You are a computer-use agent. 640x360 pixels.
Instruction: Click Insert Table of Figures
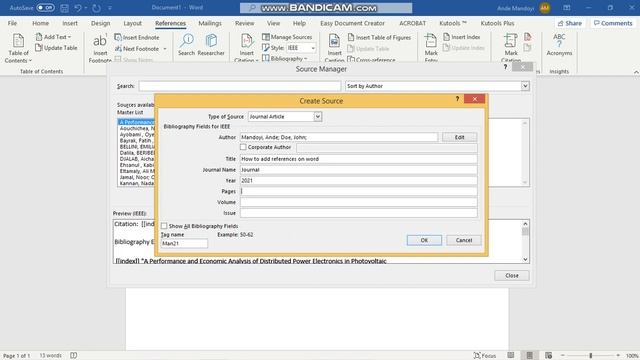(x=379, y=37)
